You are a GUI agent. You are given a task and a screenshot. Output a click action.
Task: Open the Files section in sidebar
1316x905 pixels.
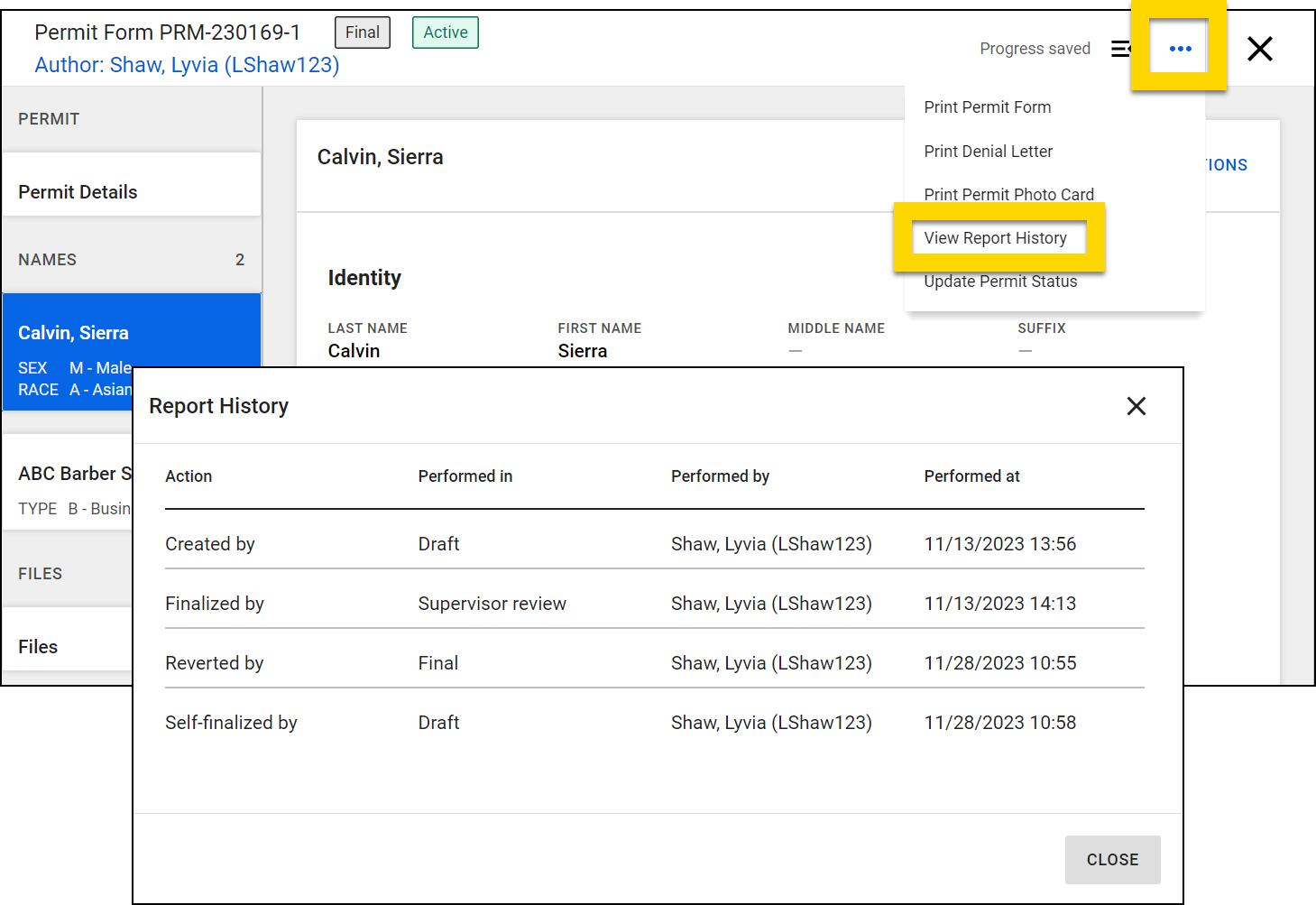39,647
